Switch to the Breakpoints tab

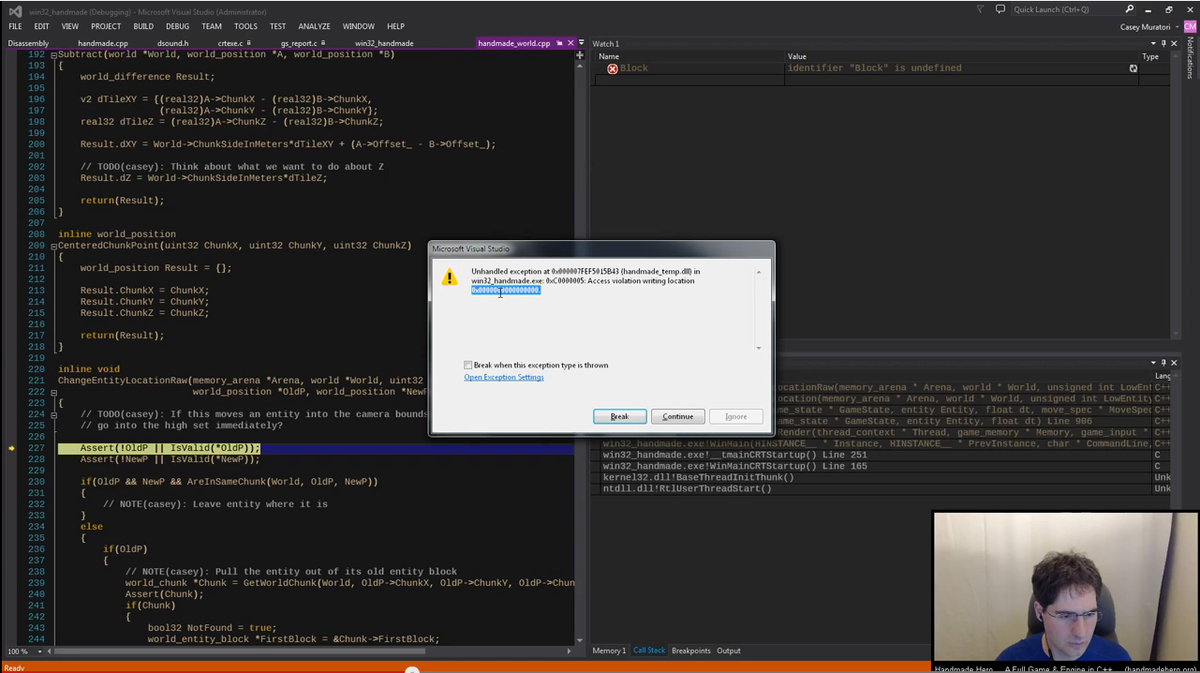[x=692, y=651]
